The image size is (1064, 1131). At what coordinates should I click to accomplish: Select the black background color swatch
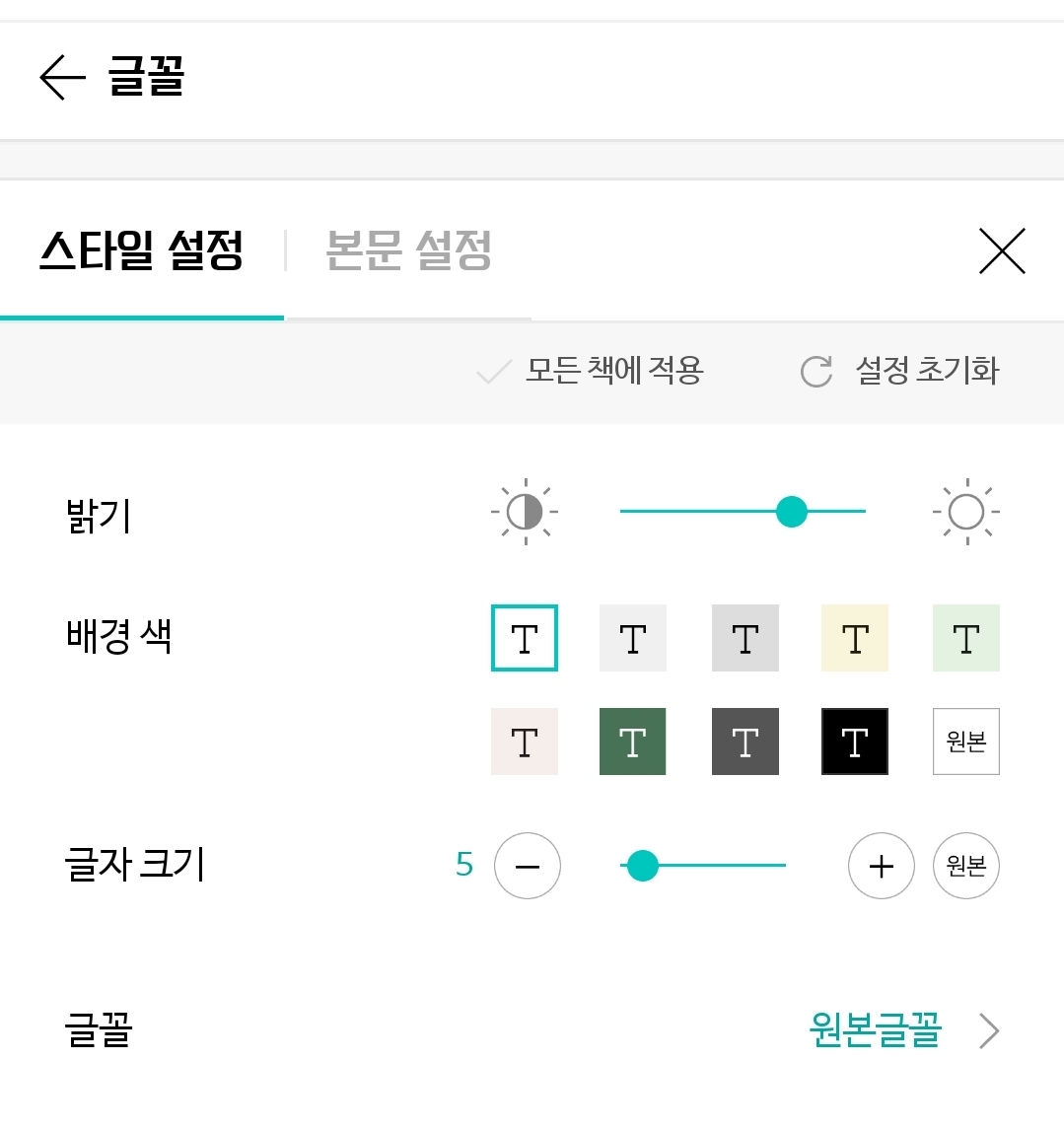[x=855, y=742]
